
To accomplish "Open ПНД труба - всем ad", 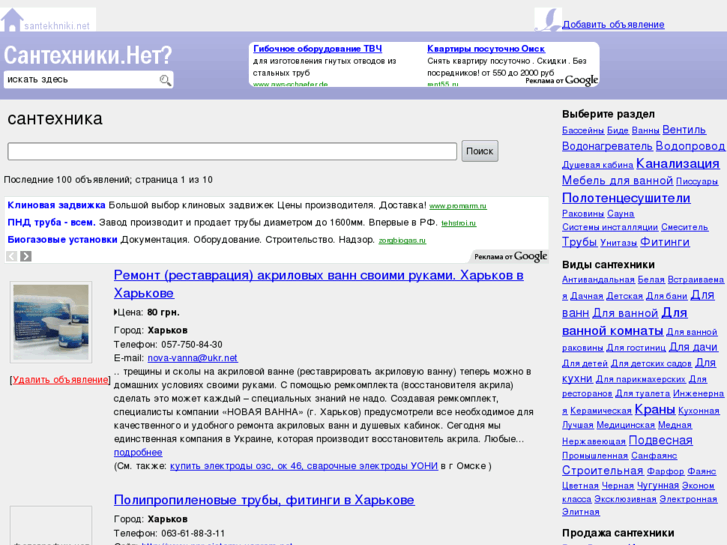I will 51,223.
